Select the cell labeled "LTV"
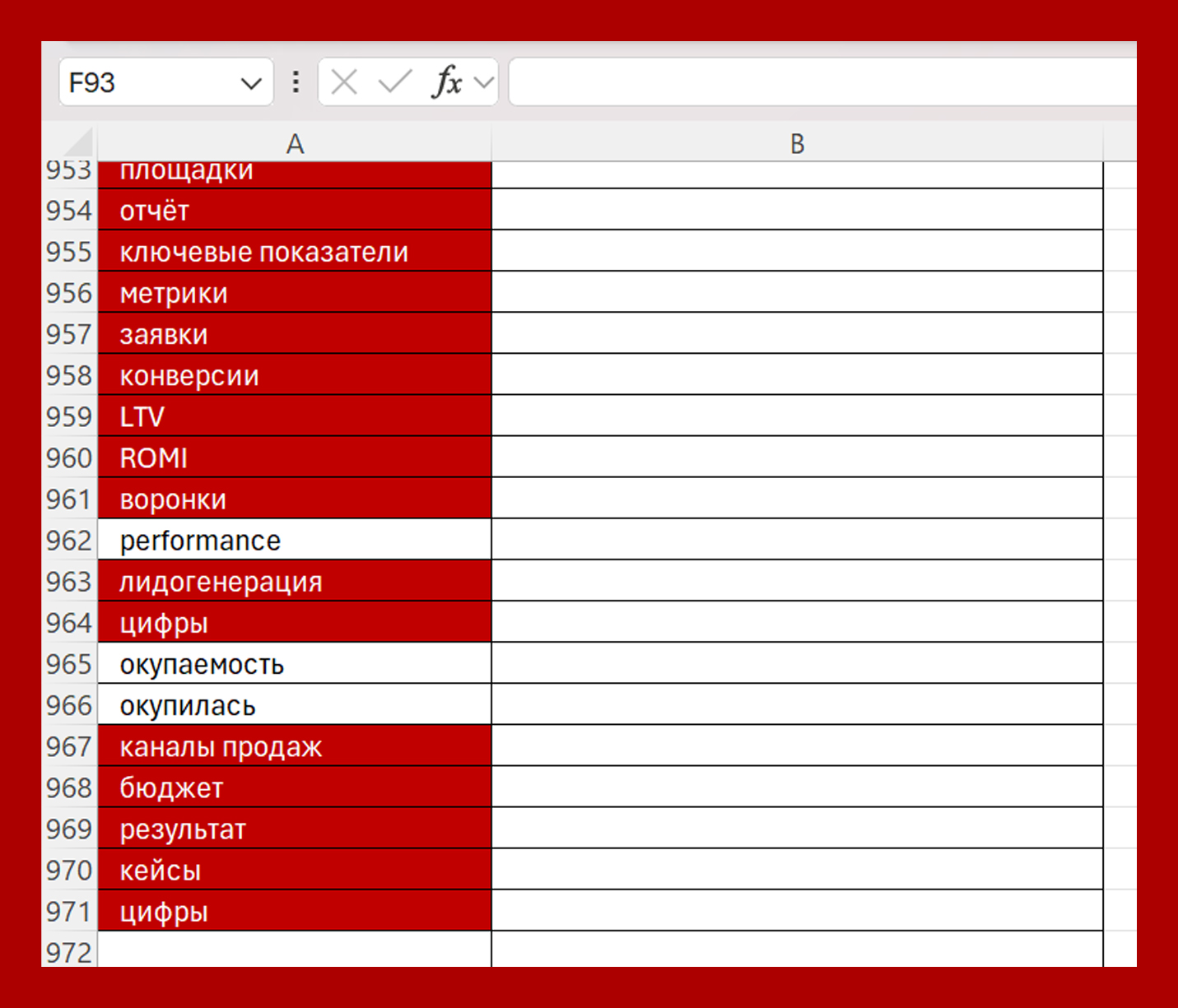Screen dimensions: 1178x1008 pyautogui.click(x=295, y=416)
